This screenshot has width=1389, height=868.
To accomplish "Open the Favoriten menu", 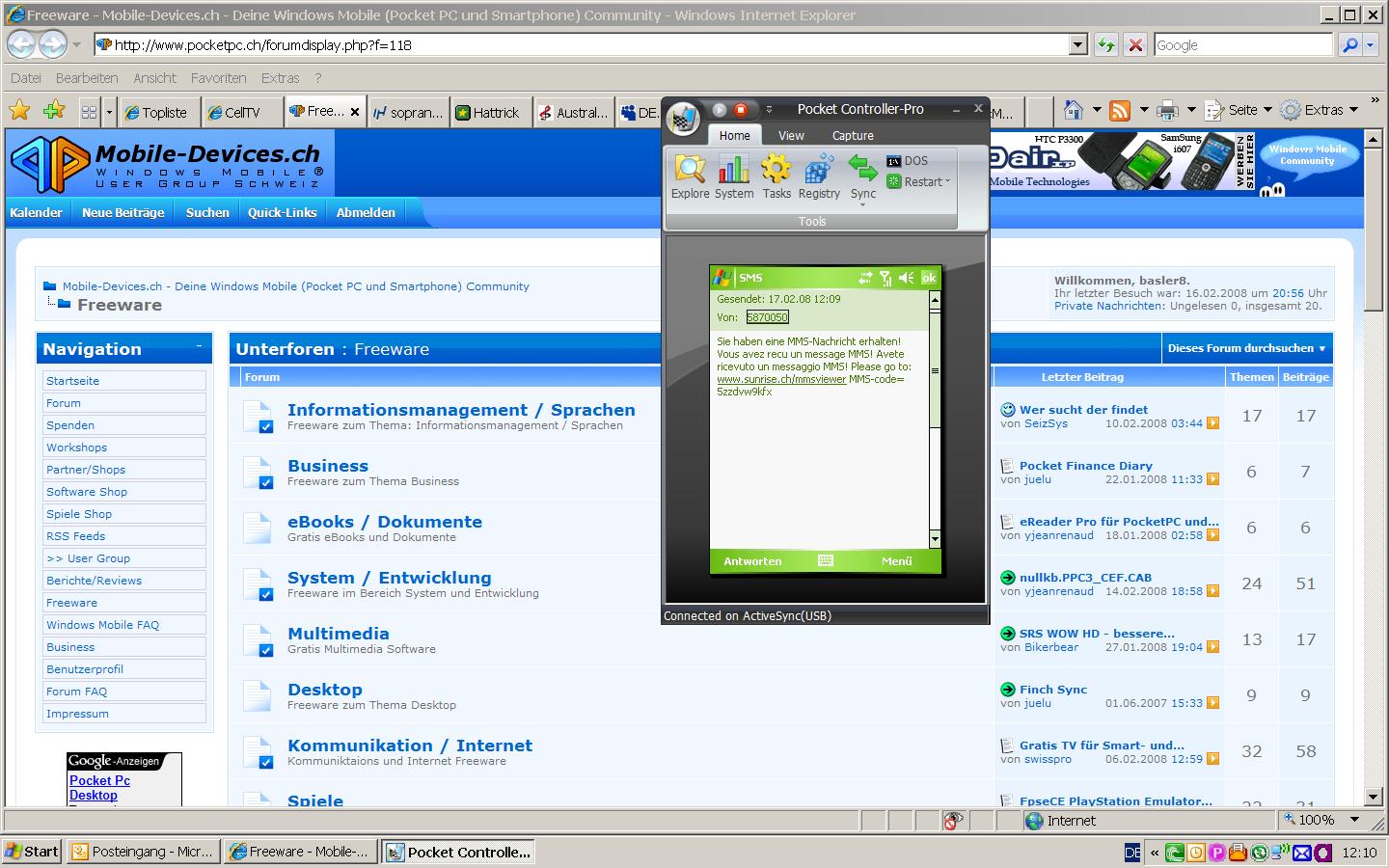I will (x=218, y=78).
